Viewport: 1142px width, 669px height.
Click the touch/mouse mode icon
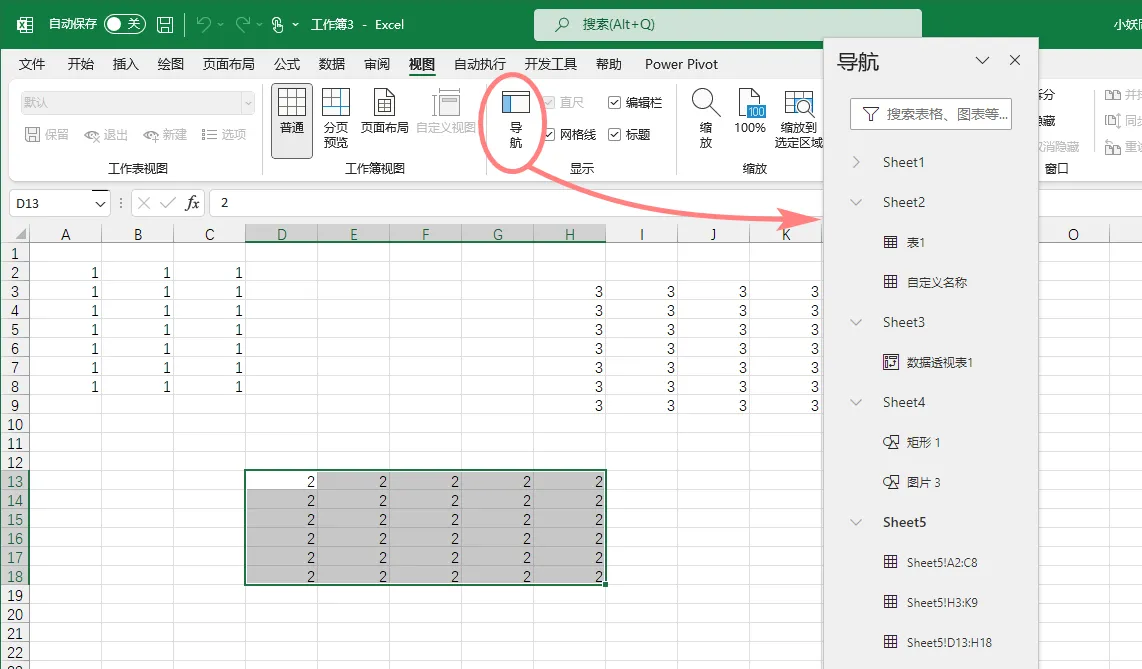click(277, 25)
